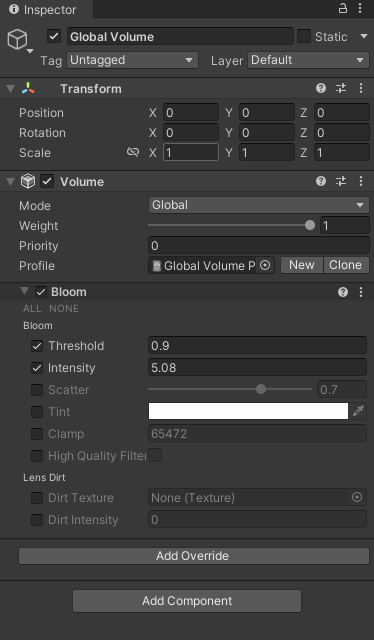Open Static flags dropdown arrow
This screenshot has height=640, width=374.
click(x=364, y=36)
